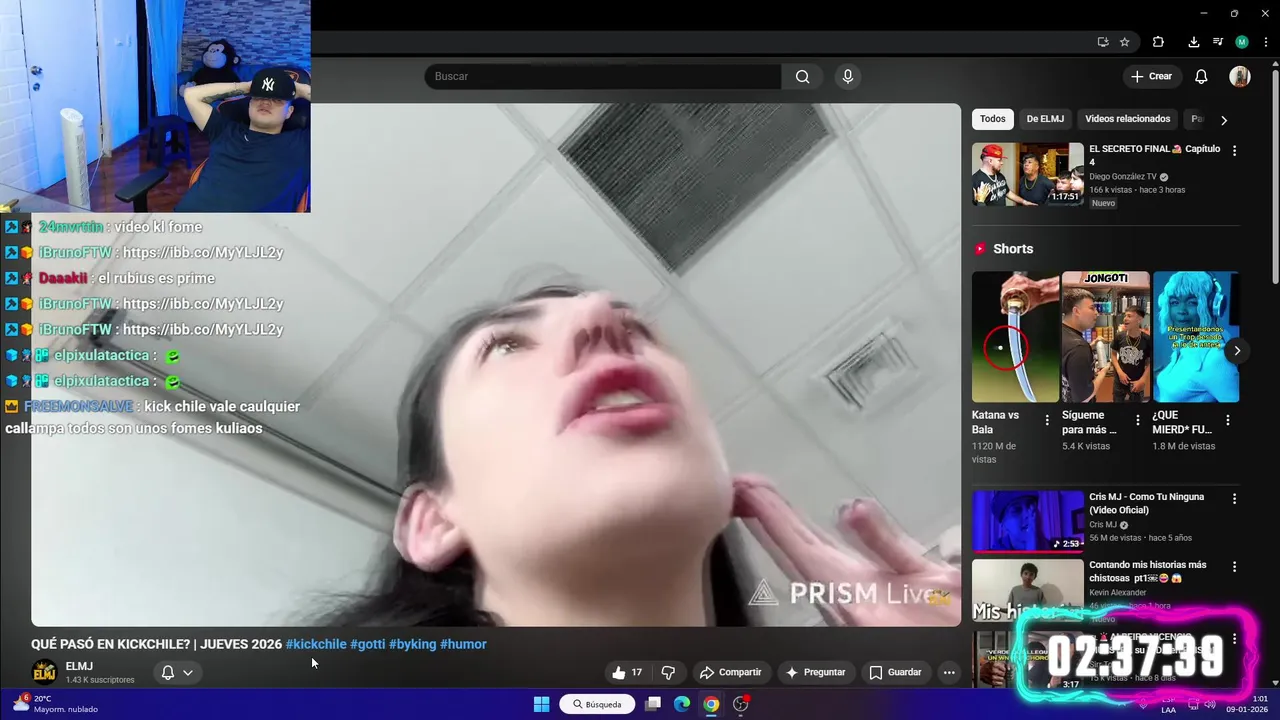Open options for EL SECRETO FINAL video
The width and height of the screenshot is (1280, 720).
[x=1234, y=150]
